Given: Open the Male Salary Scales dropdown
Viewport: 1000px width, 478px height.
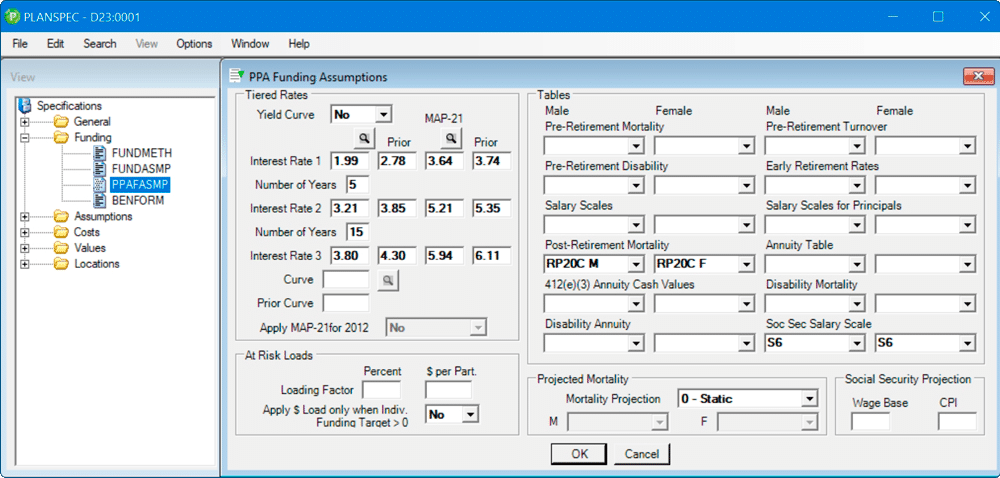Looking at the screenshot, I should pos(635,225).
